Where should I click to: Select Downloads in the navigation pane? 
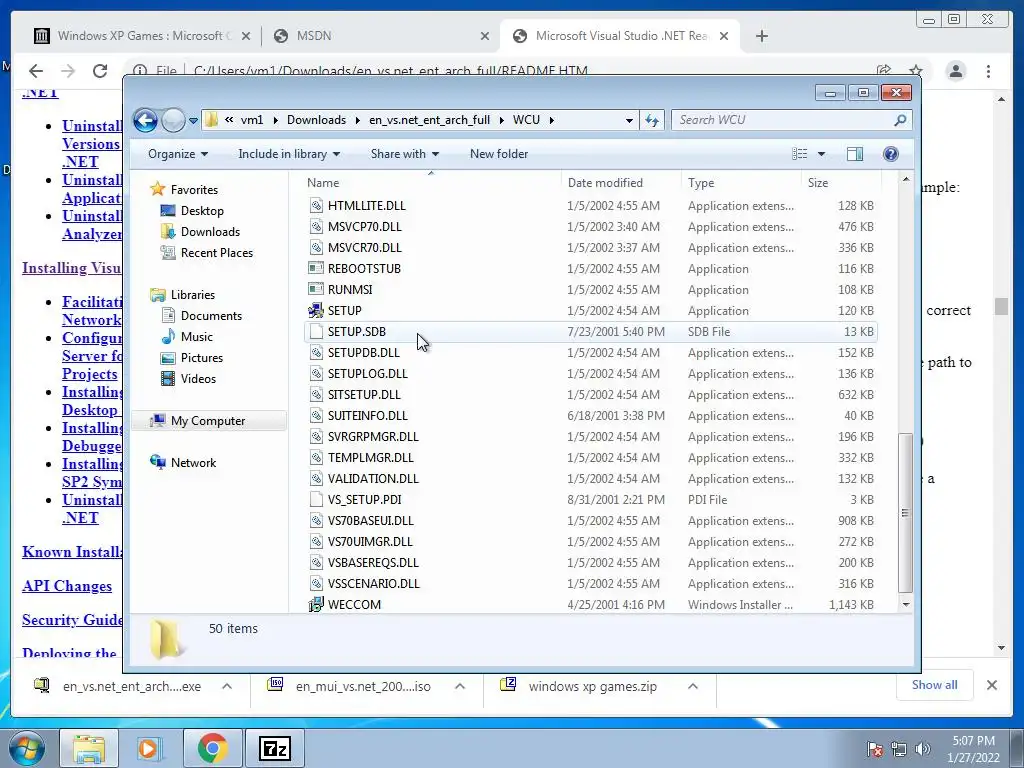(210, 232)
